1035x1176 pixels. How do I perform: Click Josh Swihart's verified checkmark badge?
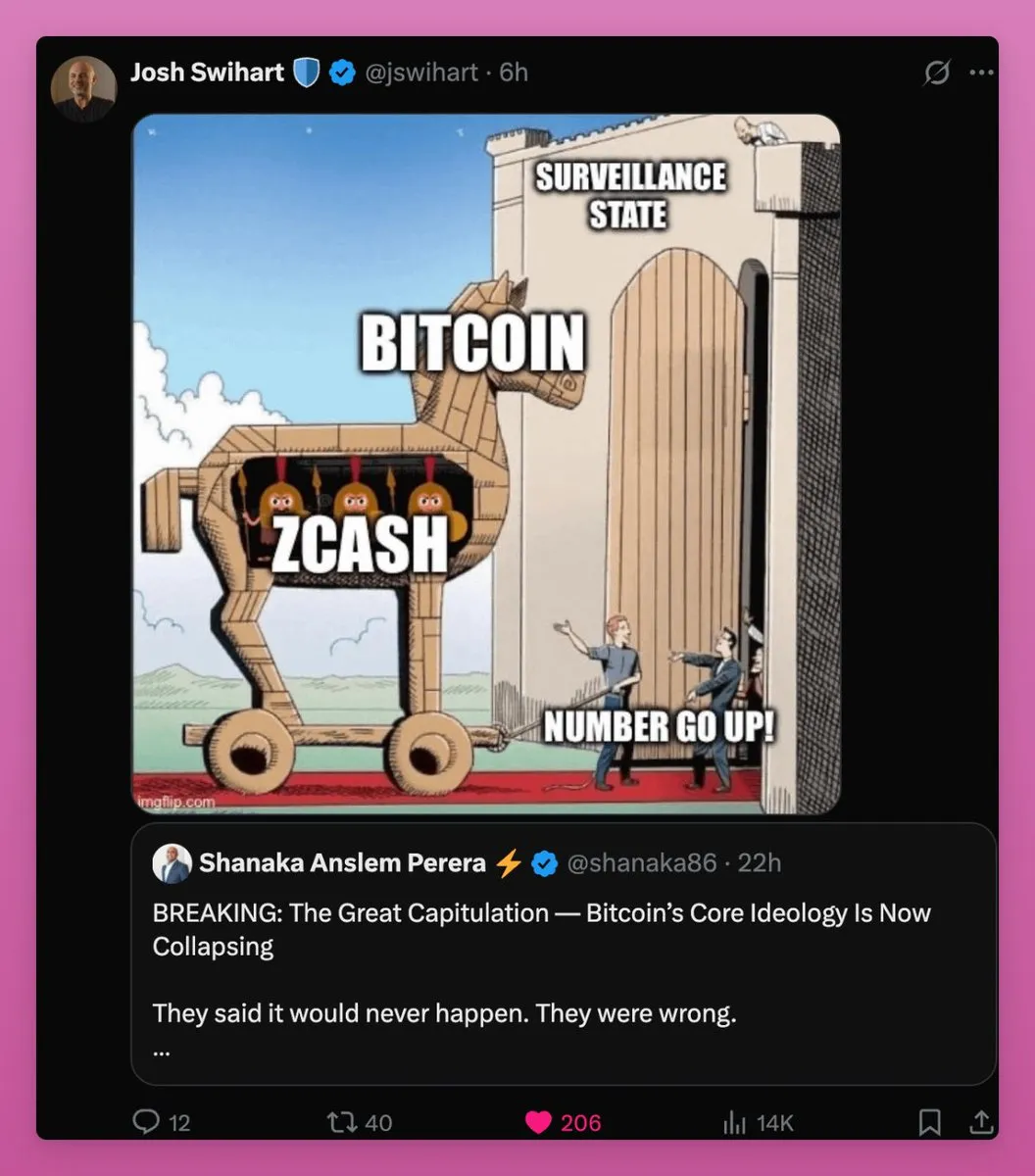click(342, 73)
